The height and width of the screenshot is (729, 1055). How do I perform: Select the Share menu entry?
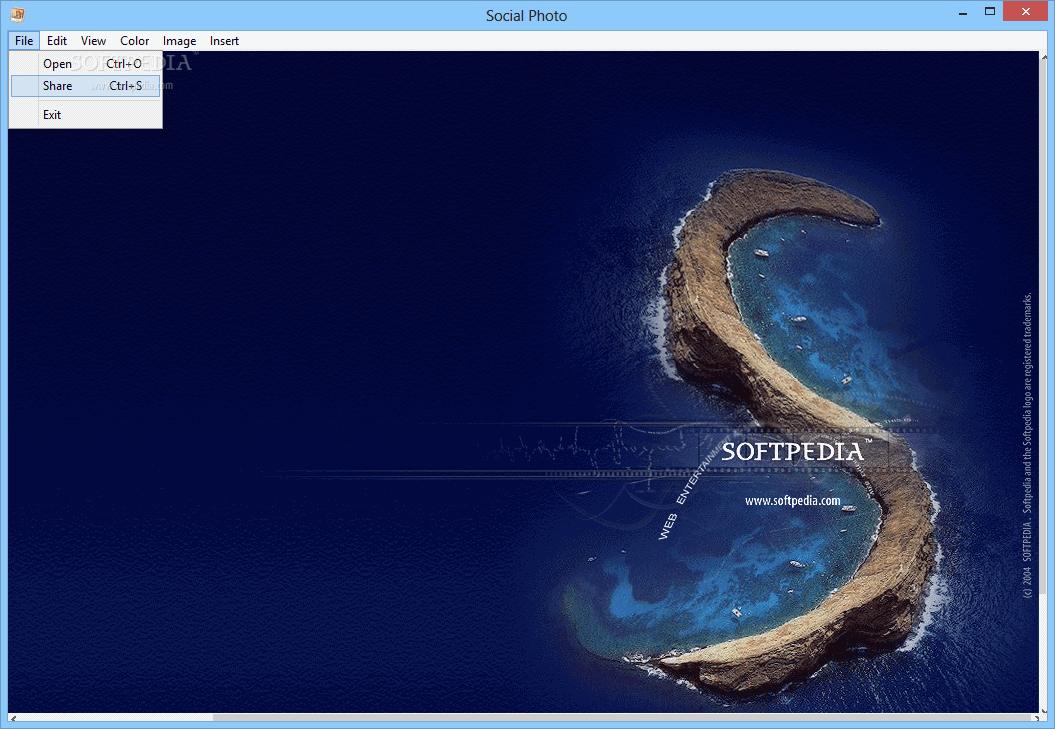pos(85,86)
